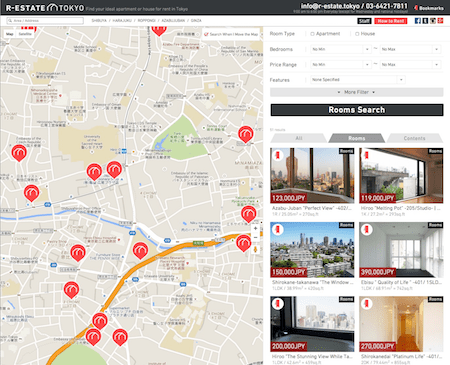Switch to the Contents results tab
The width and height of the screenshot is (450, 365).
414,138
